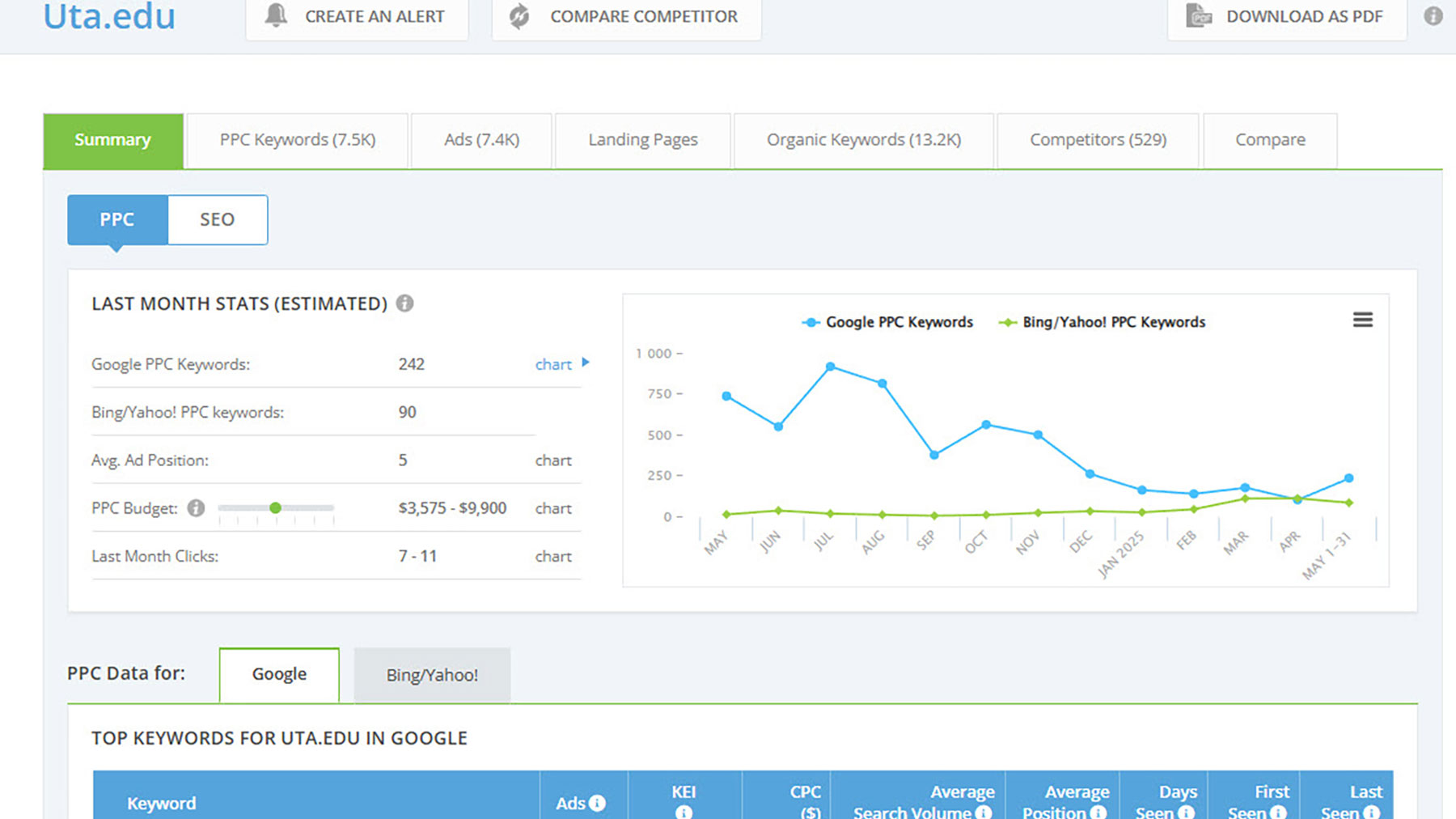The image size is (1456, 819).
Task: Open the Summary tab
Action: (113, 141)
